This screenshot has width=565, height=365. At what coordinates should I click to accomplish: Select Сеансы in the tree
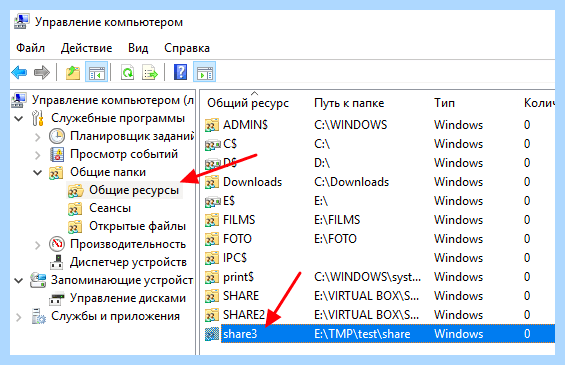(x=110, y=208)
